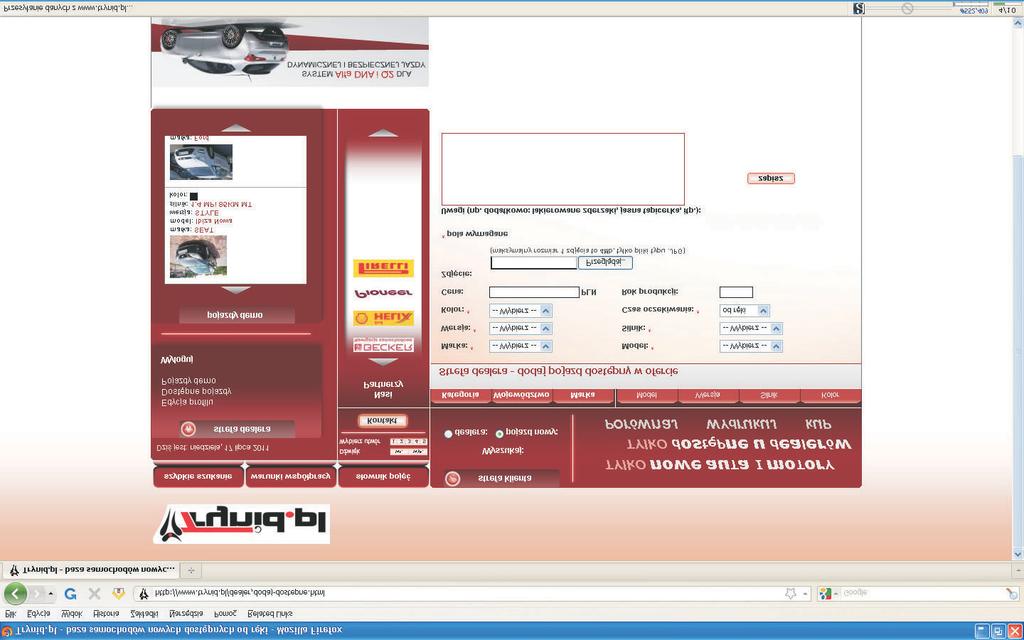
Task: Click the forward navigation arrow
Action: (38, 594)
